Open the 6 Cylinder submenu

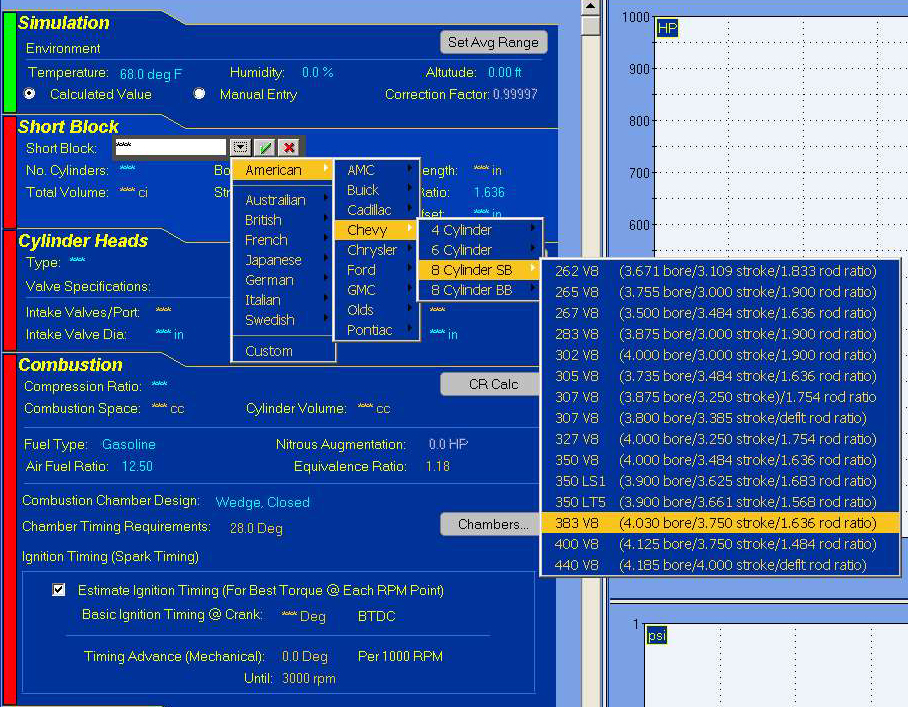pyautogui.click(x=480, y=250)
